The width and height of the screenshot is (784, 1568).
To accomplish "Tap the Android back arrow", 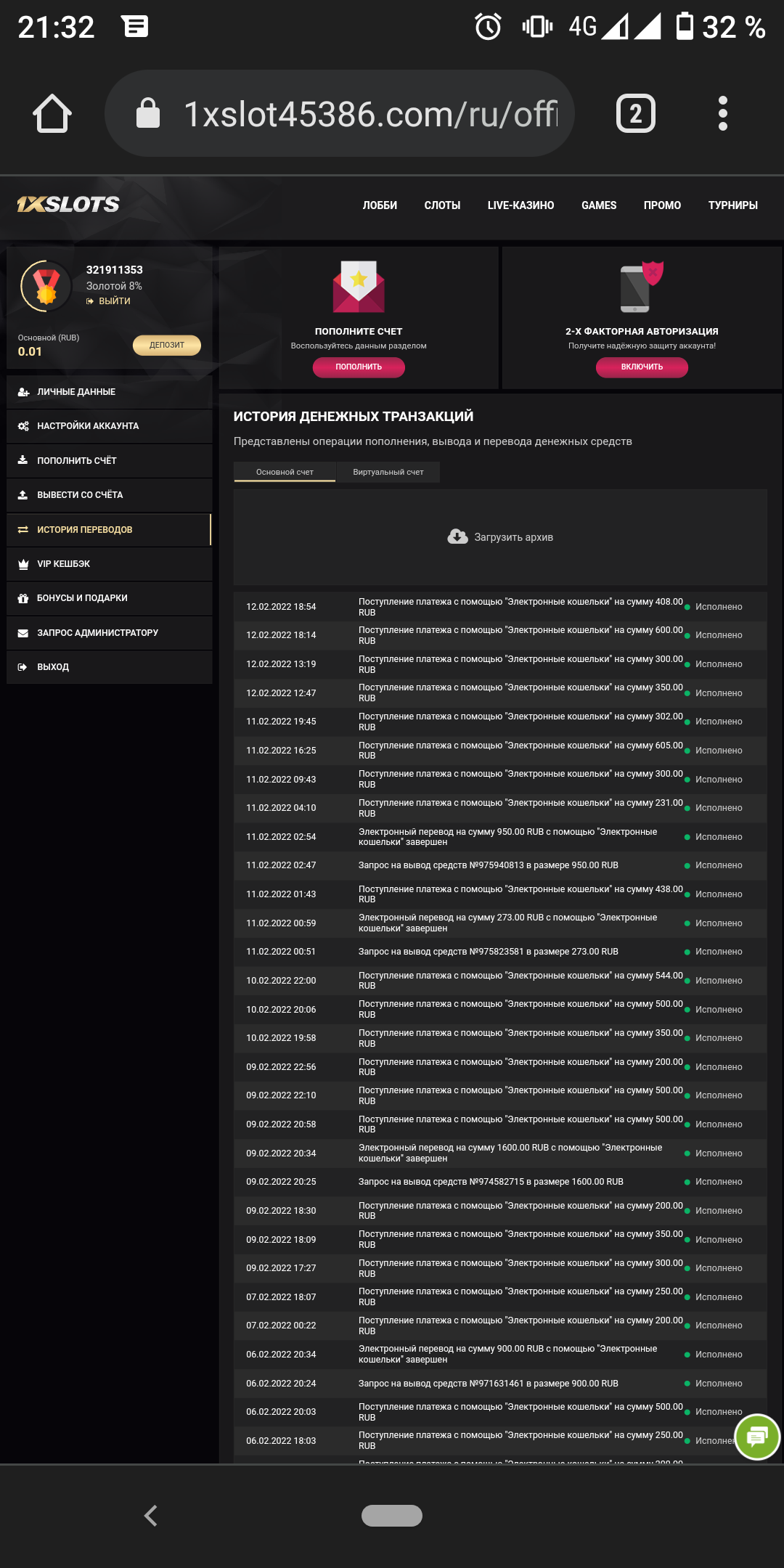I will point(151,1516).
